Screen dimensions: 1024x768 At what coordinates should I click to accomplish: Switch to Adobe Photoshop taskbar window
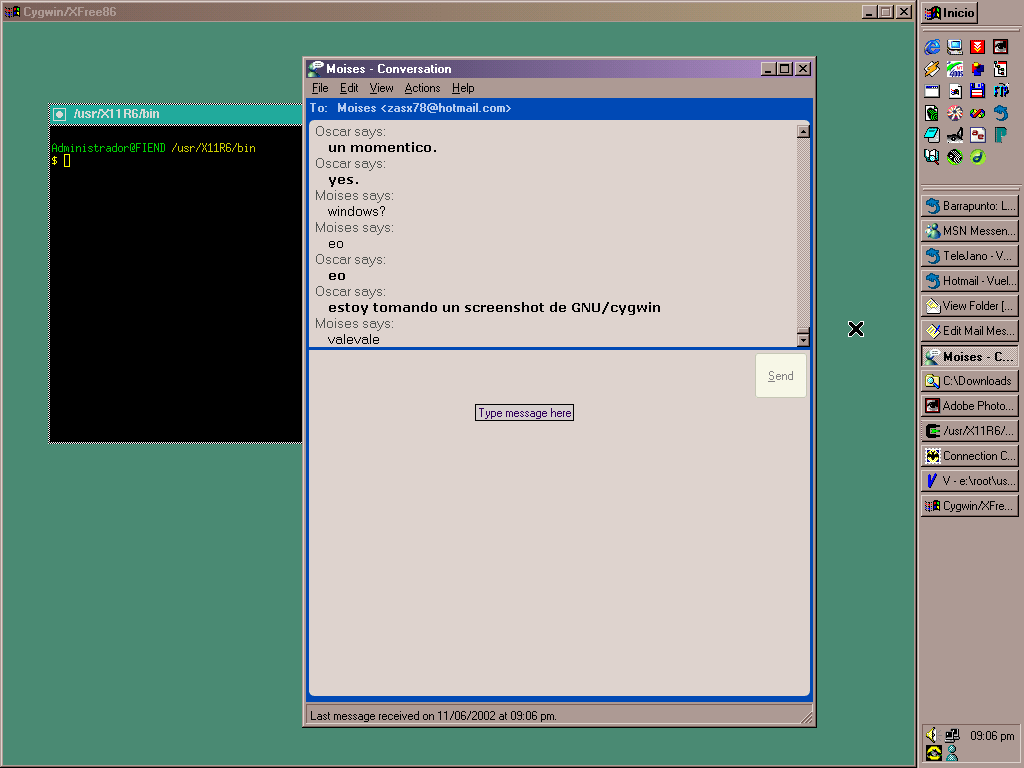pos(970,406)
